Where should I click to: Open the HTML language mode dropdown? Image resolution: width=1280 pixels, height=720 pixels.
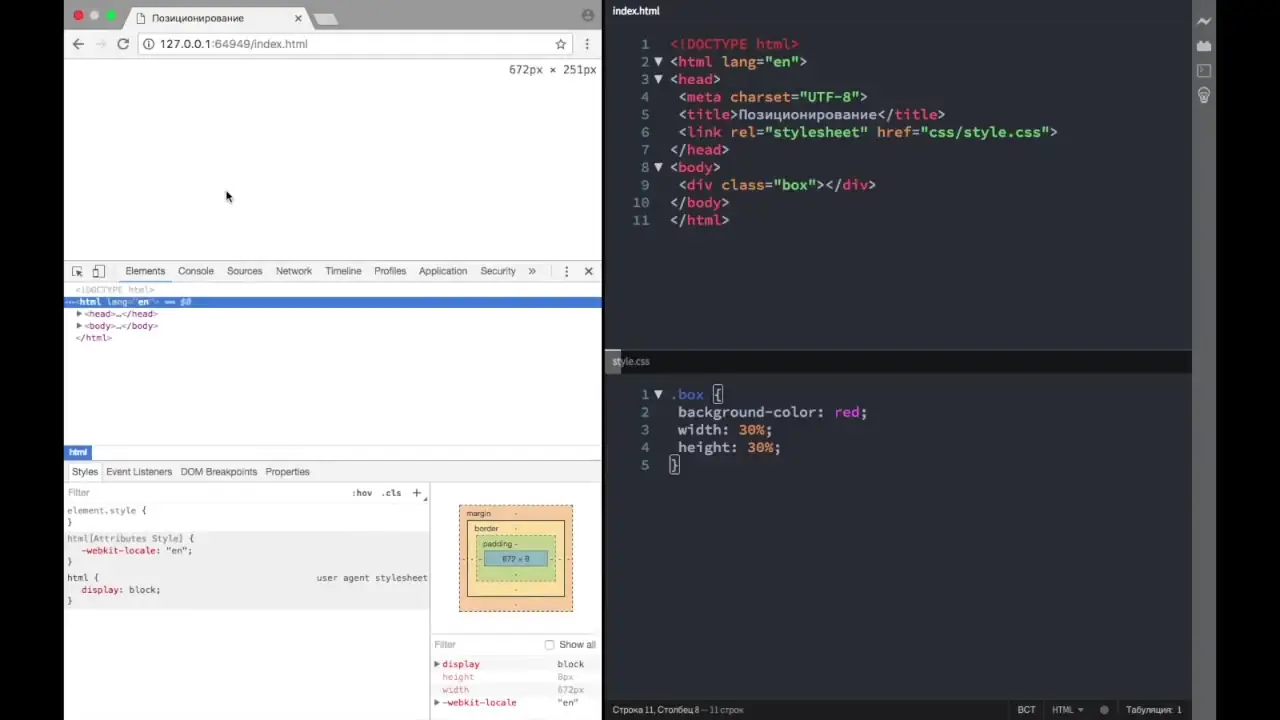[x=1067, y=710]
